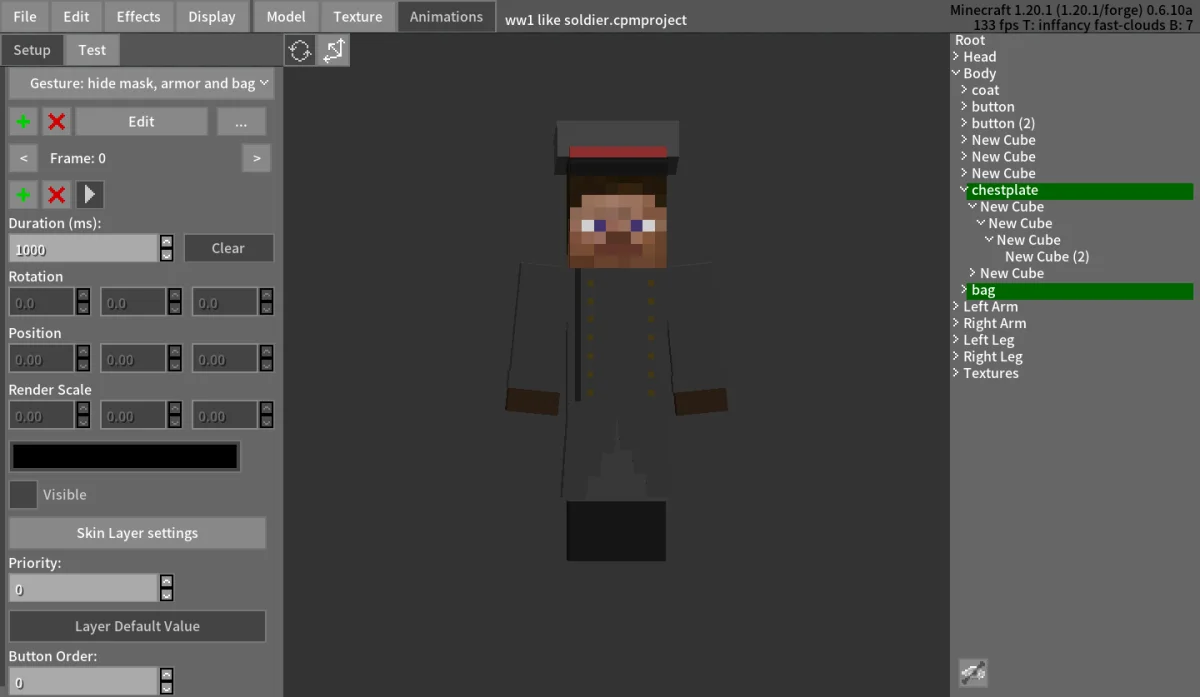Screen dimensions: 1200x697
Task: Activate the move axes gizmo icon
Action: click(333, 50)
